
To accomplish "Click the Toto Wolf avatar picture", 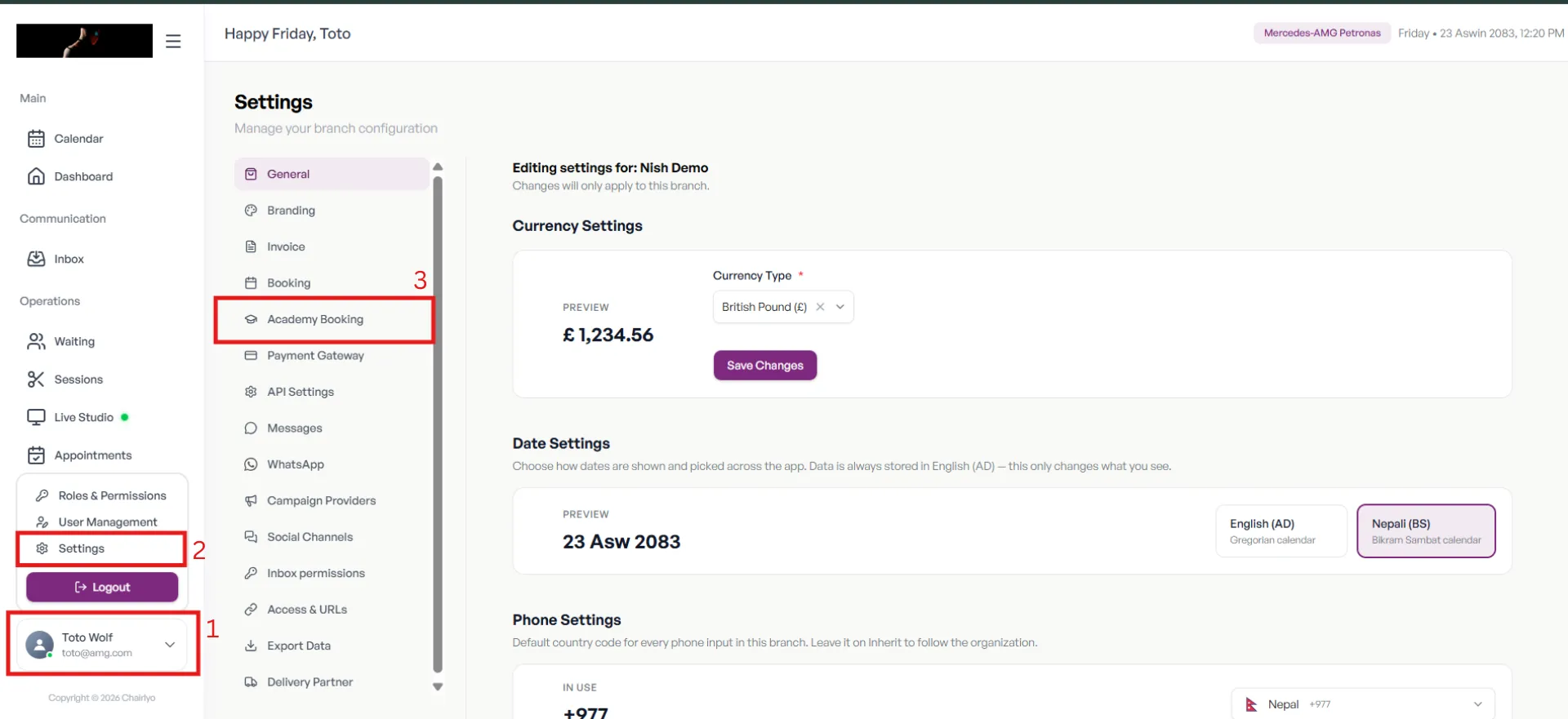I will (39, 645).
